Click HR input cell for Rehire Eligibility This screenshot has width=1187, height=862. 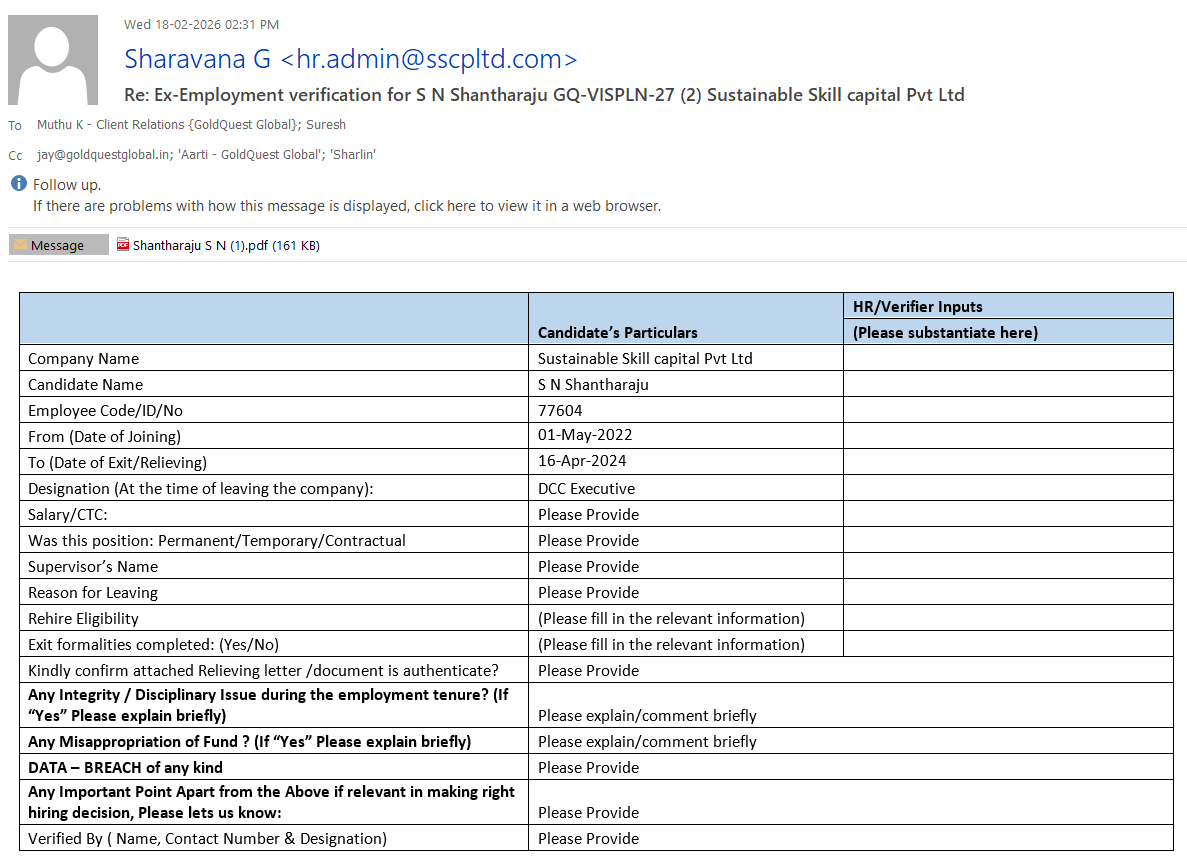[1008, 618]
